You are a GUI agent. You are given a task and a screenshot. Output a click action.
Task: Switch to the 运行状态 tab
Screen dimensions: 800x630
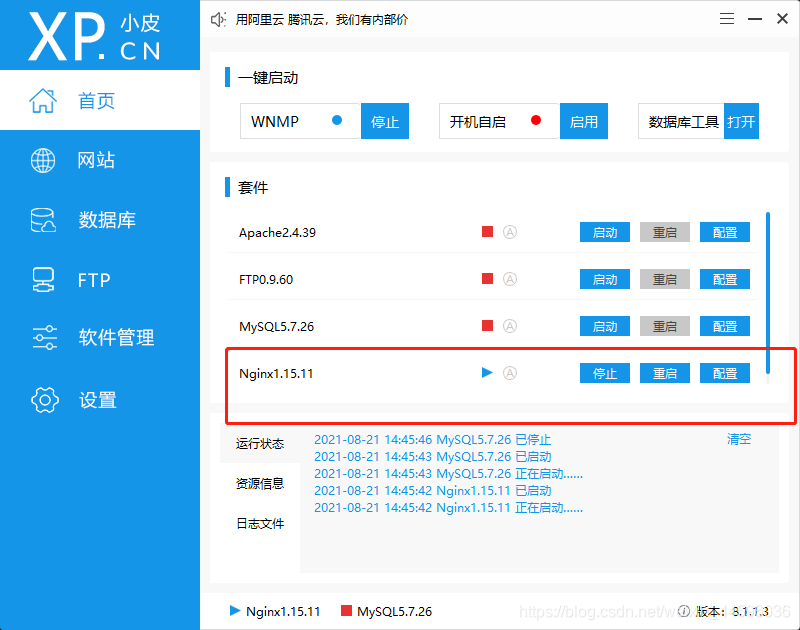click(x=260, y=443)
